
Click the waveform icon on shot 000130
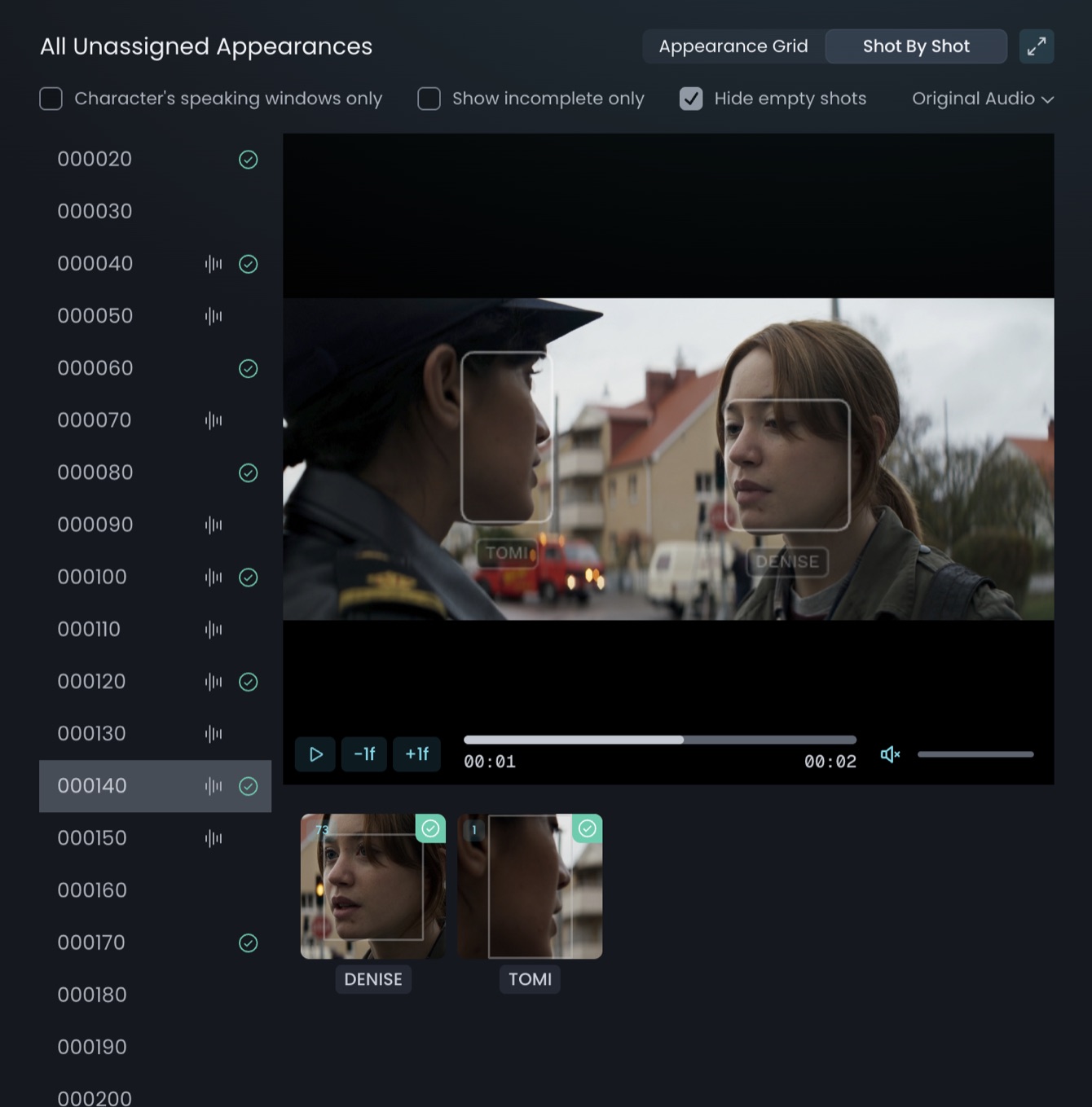coord(214,734)
